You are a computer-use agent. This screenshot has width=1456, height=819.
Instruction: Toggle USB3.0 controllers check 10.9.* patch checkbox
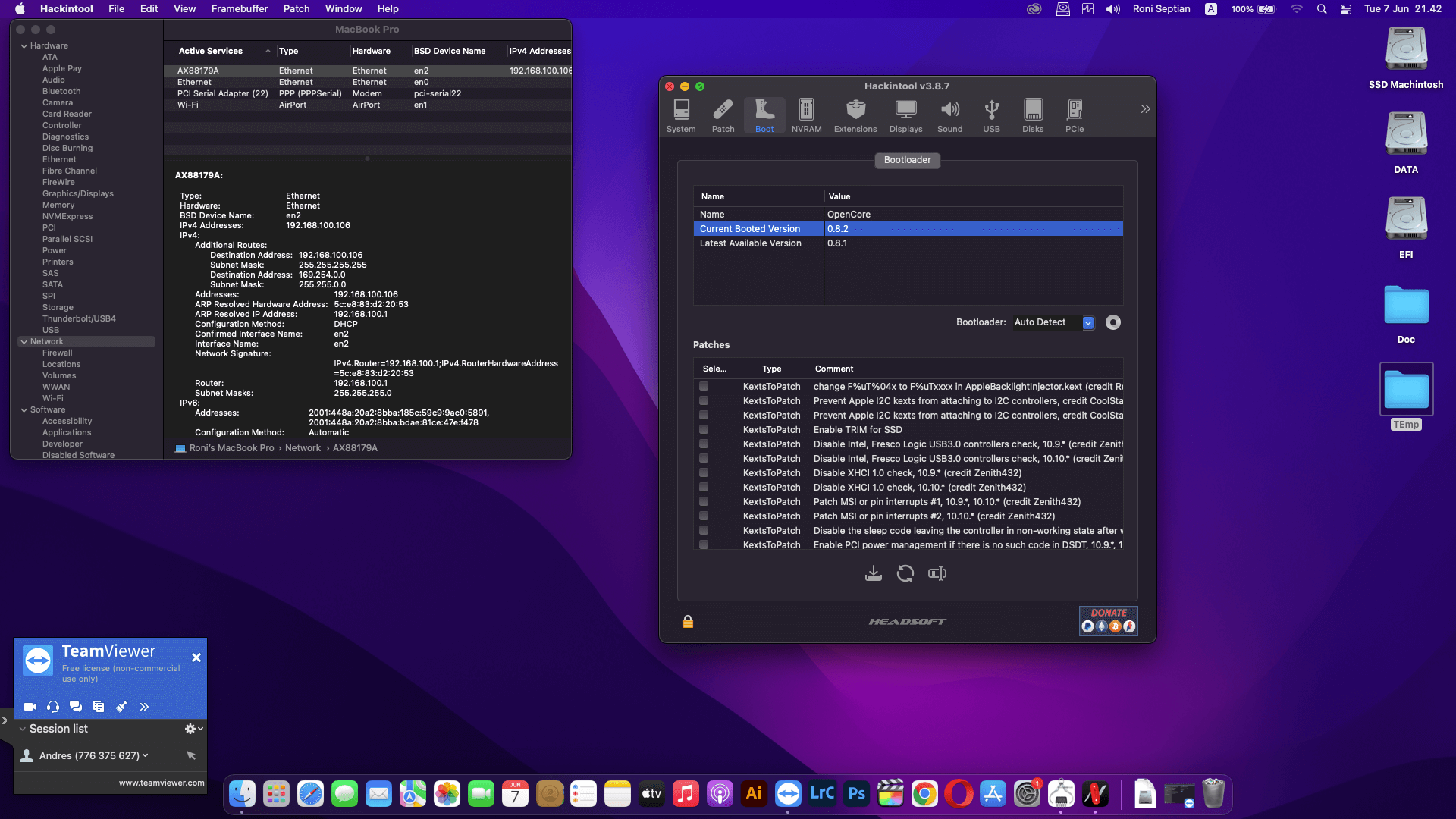[x=704, y=444]
